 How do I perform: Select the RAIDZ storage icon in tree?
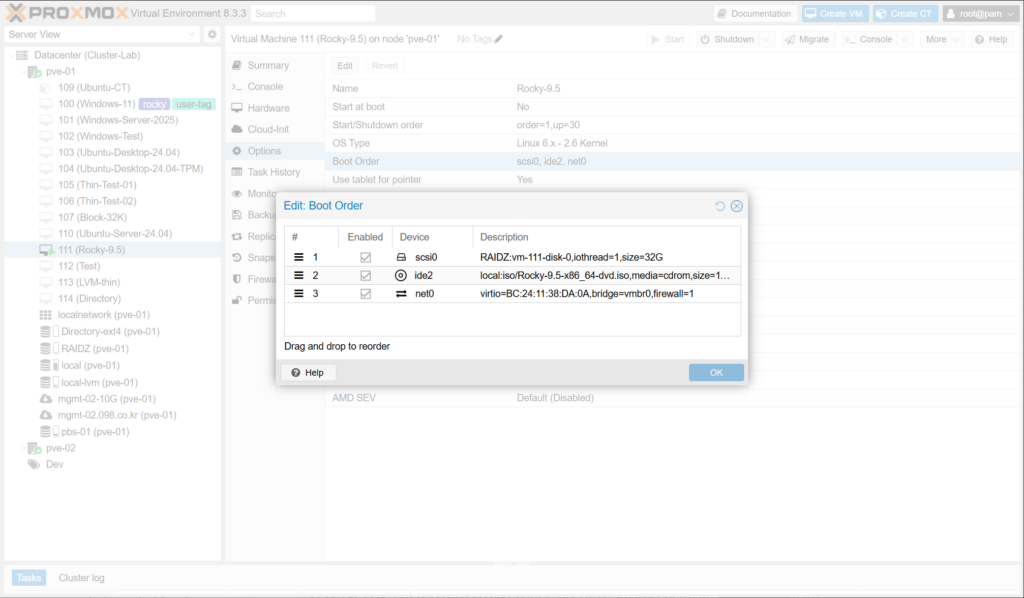tap(45, 349)
